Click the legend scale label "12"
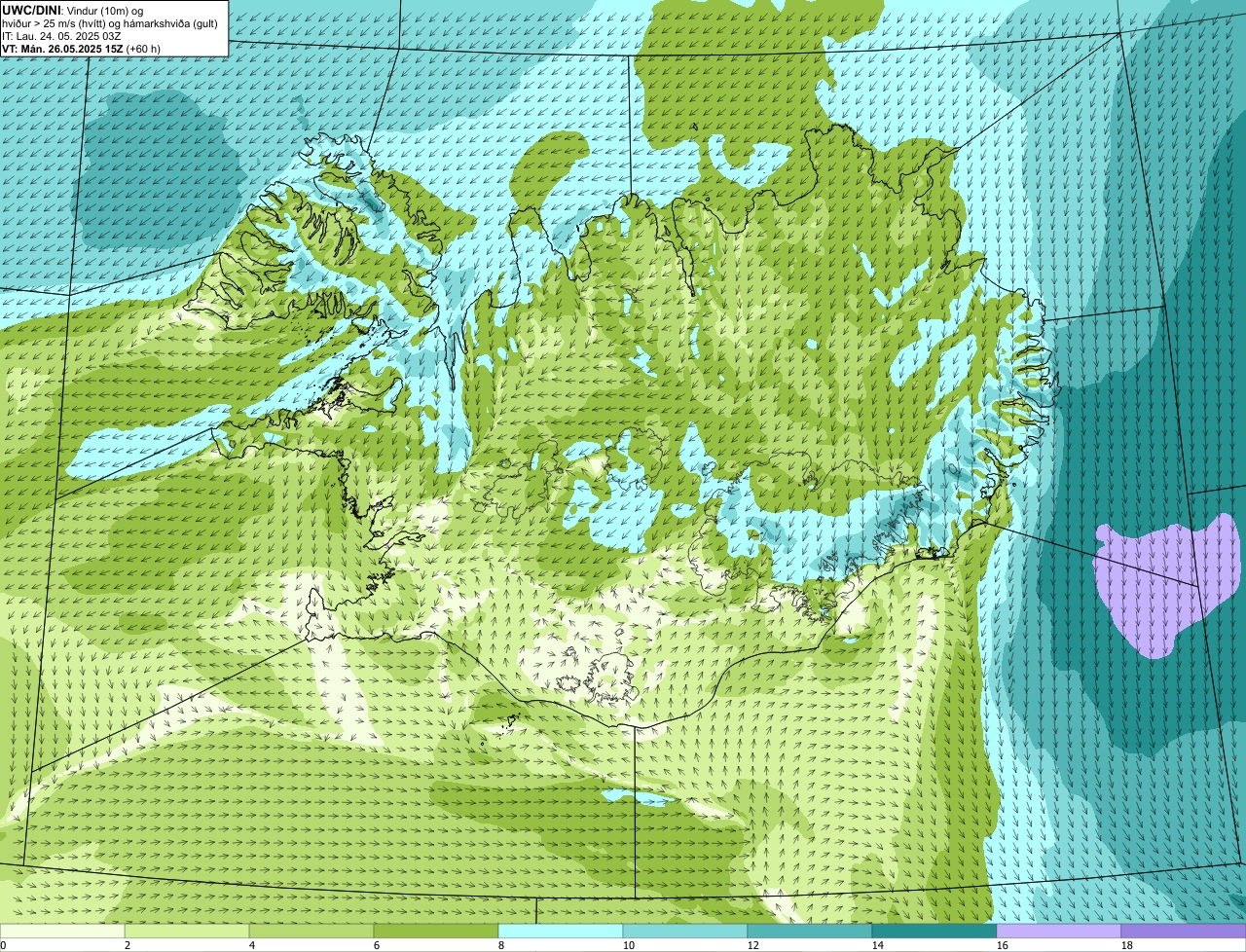This screenshot has width=1246, height=952. (x=753, y=945)
